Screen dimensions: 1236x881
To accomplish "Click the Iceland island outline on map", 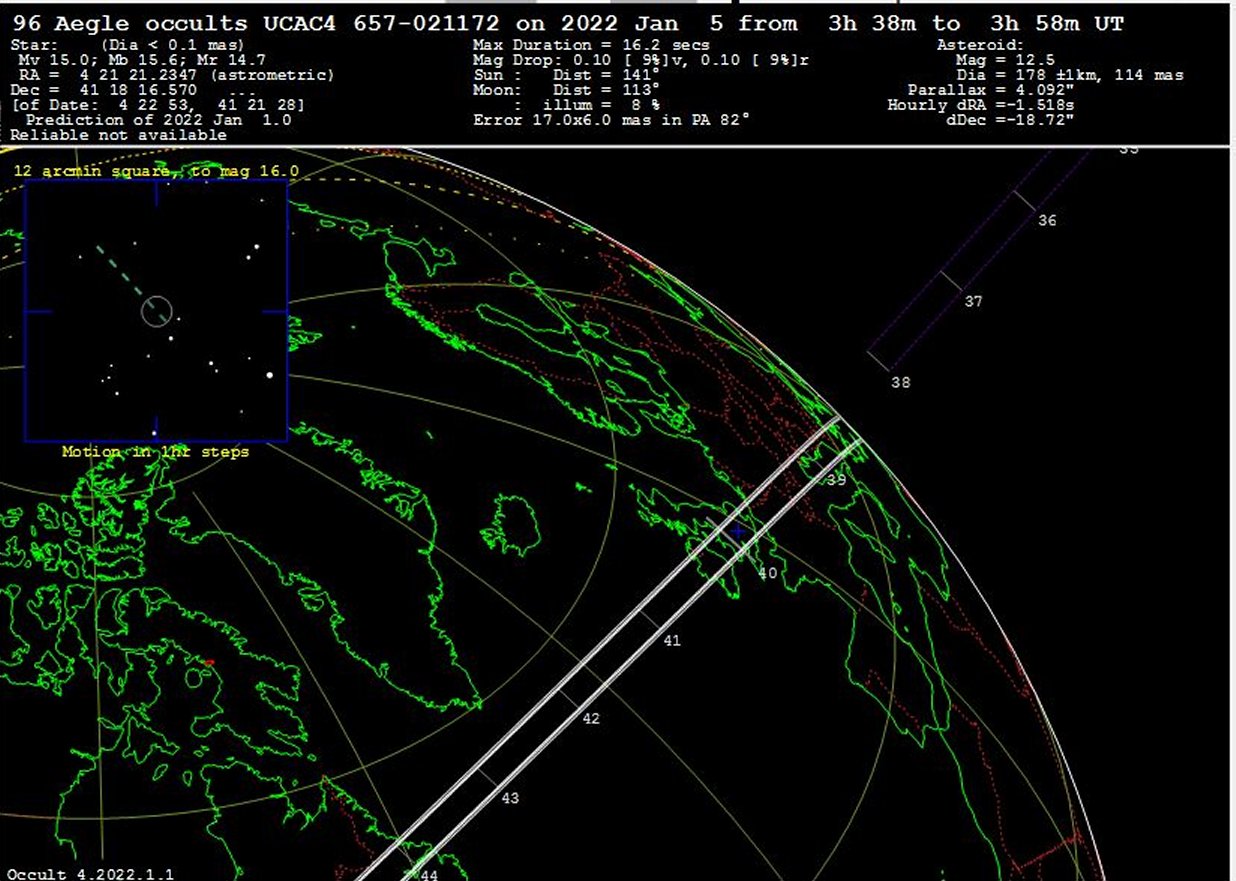I will (510, 525).
